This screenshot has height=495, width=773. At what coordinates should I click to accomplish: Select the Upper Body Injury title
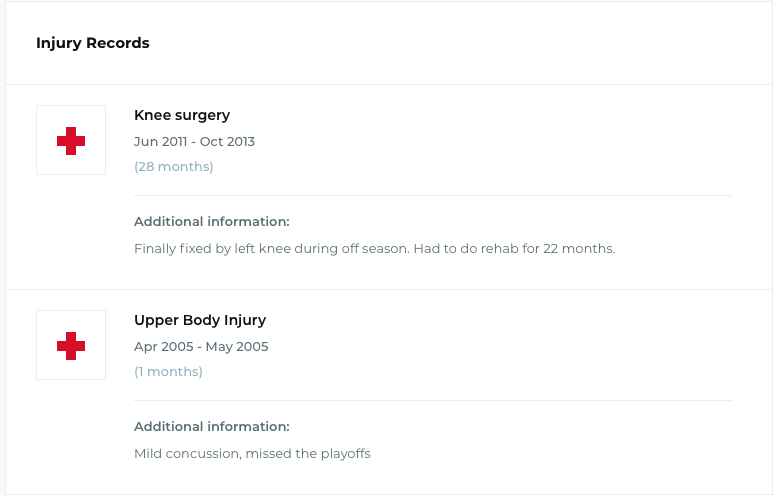(200, 320)
